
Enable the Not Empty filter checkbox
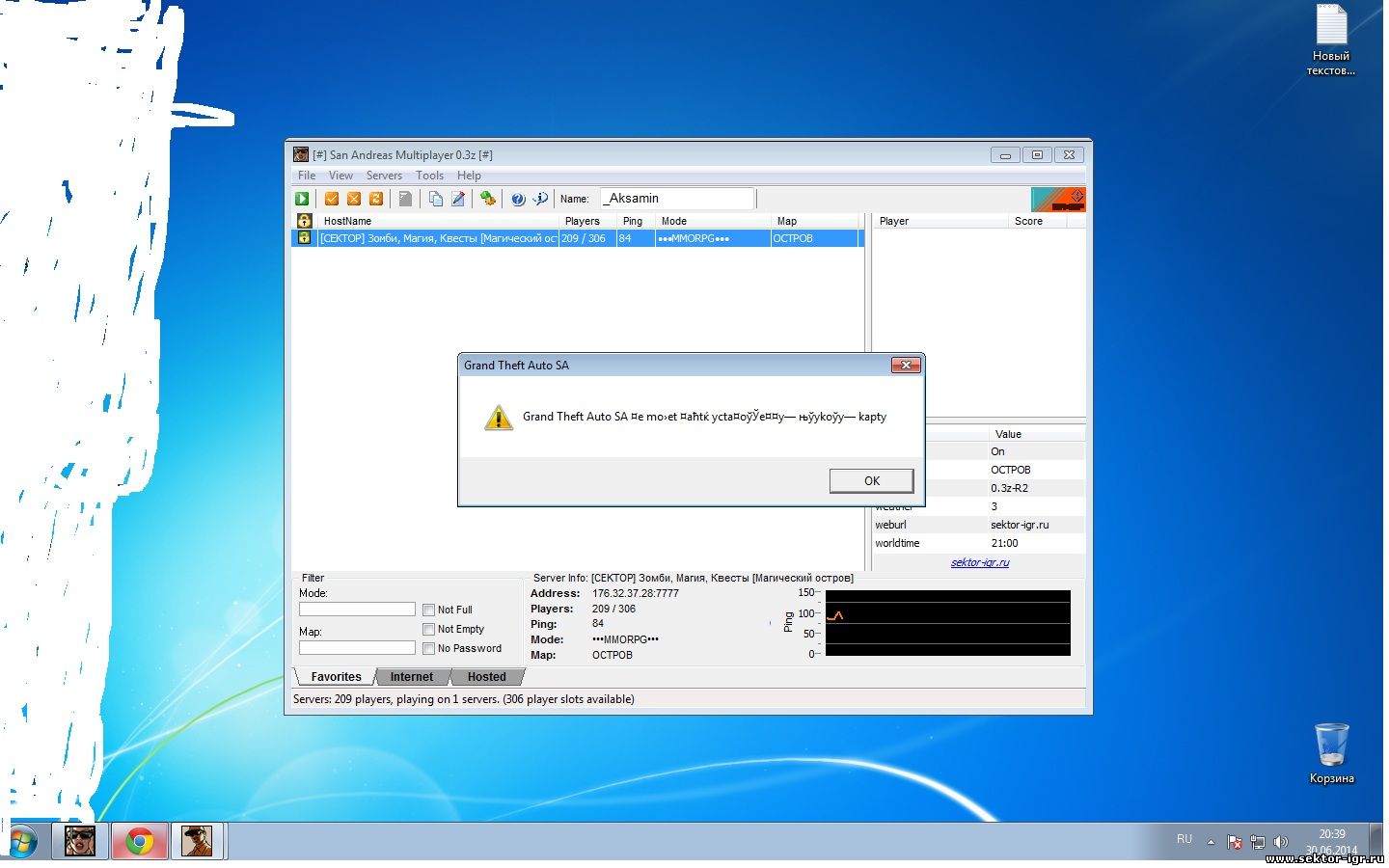point(428,629)
